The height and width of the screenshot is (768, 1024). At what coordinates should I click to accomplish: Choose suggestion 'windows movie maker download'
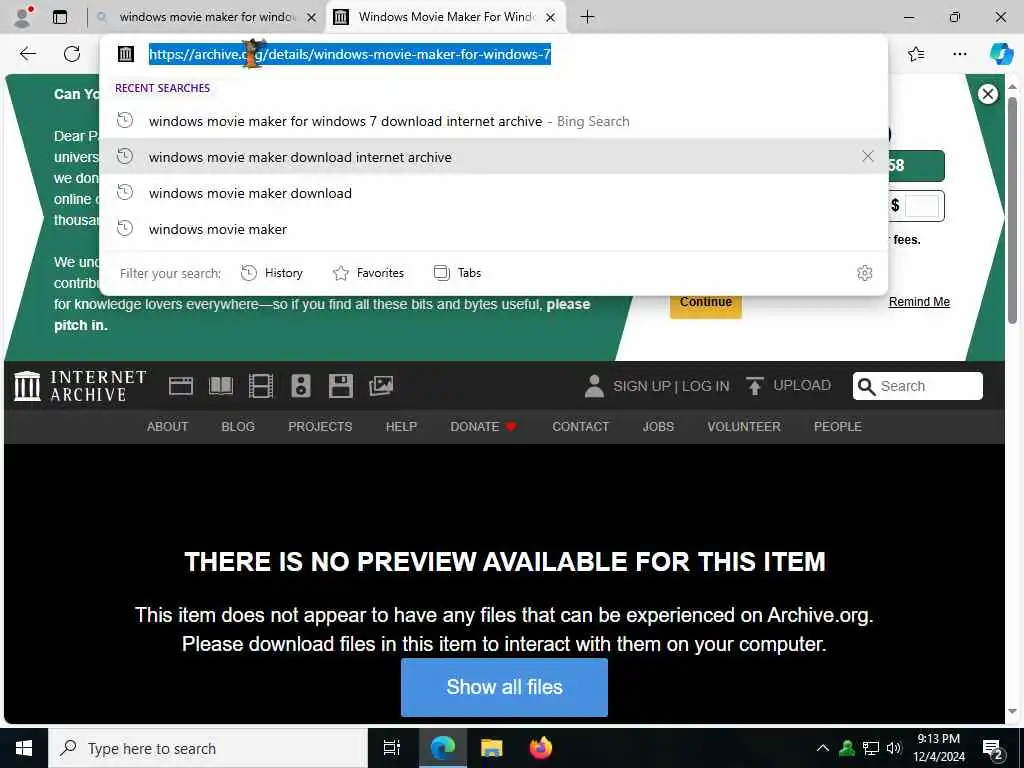[x=494, y=193]
